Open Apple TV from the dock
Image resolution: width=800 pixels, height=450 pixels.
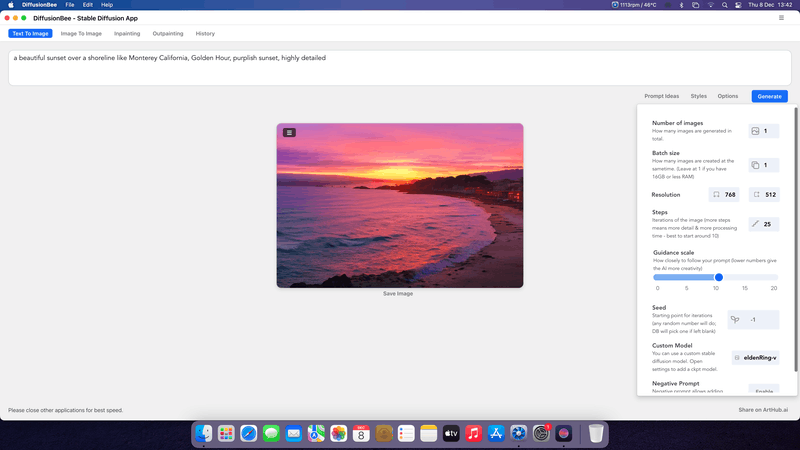pos(451,434)
